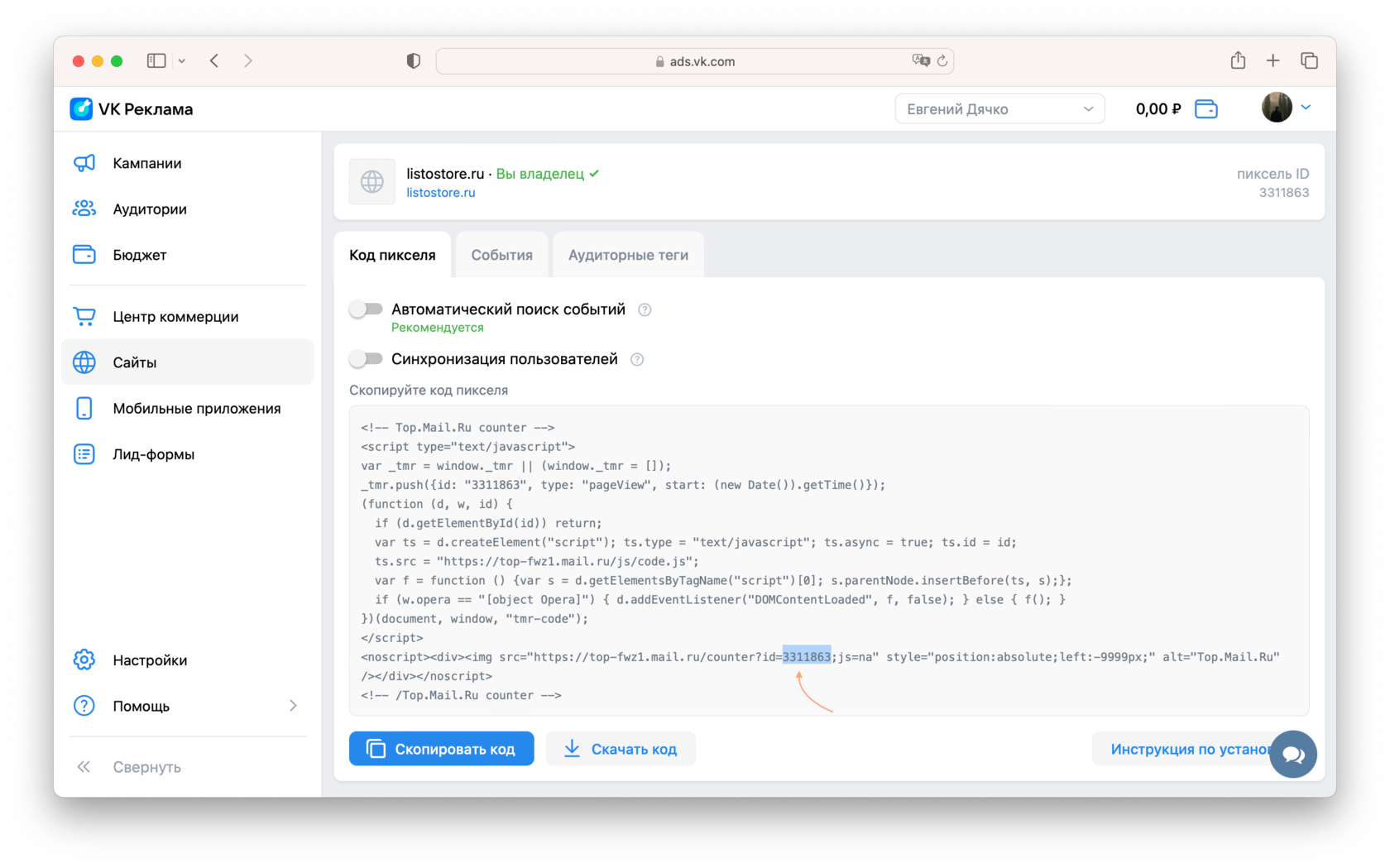Click the ads.vk.com address bar
The image size is (1390, 868).
[x=695, y=61]
